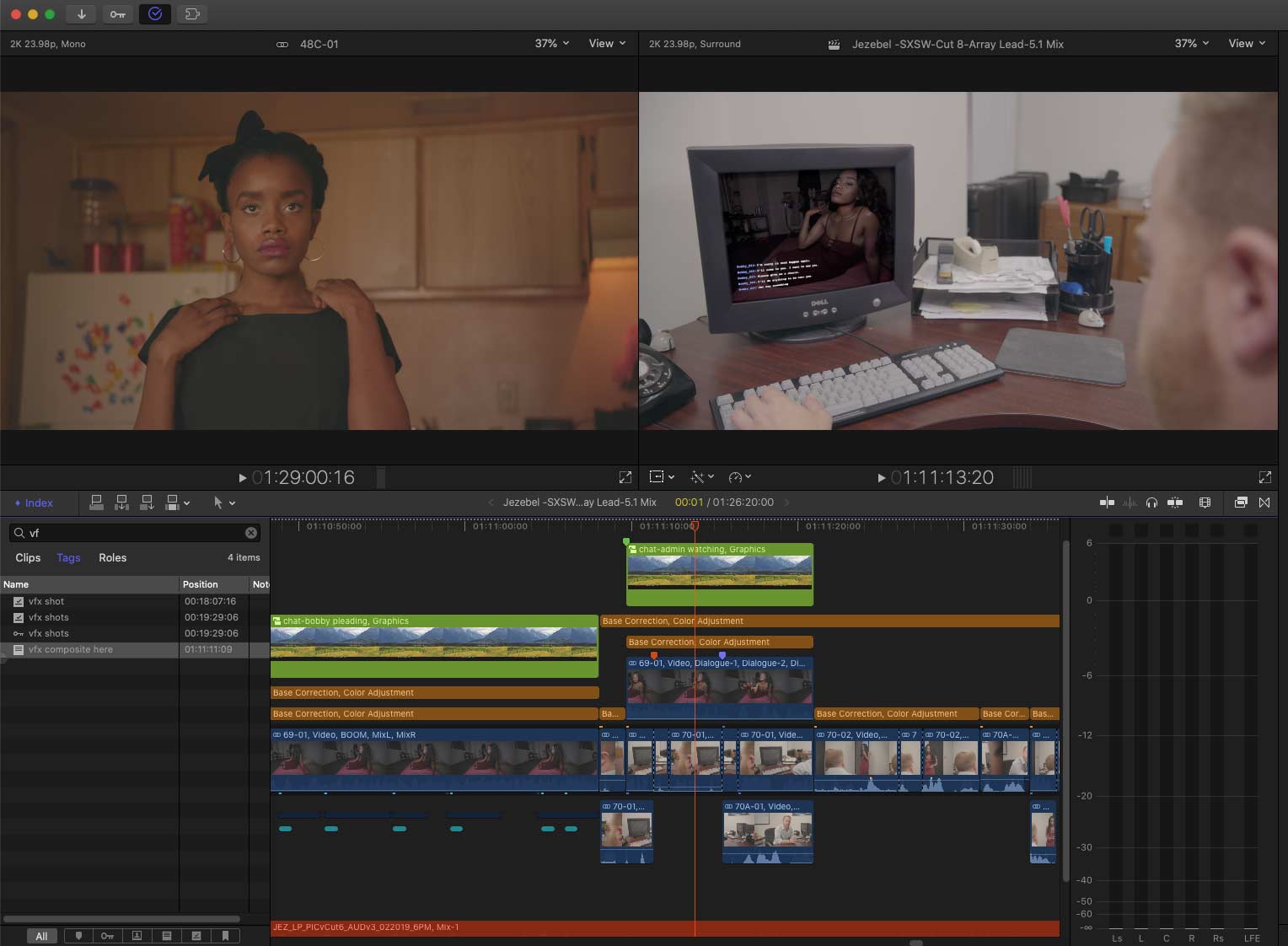Viewport: 1288px width, 946px height.
Task: Check the 'vfx shot' to-do checkbox
Action: click(19, 602)
